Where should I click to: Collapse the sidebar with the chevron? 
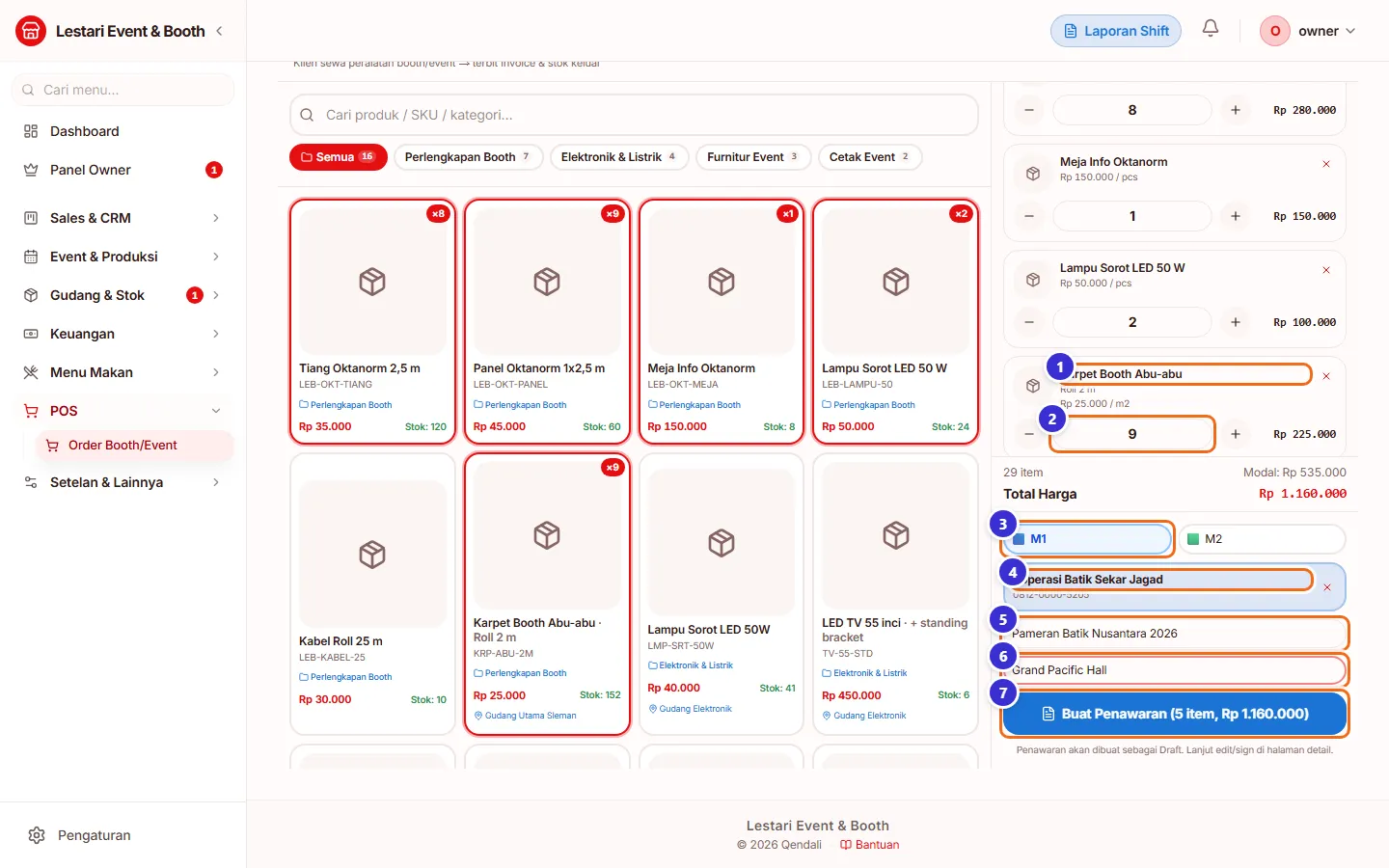pos(219,31)
